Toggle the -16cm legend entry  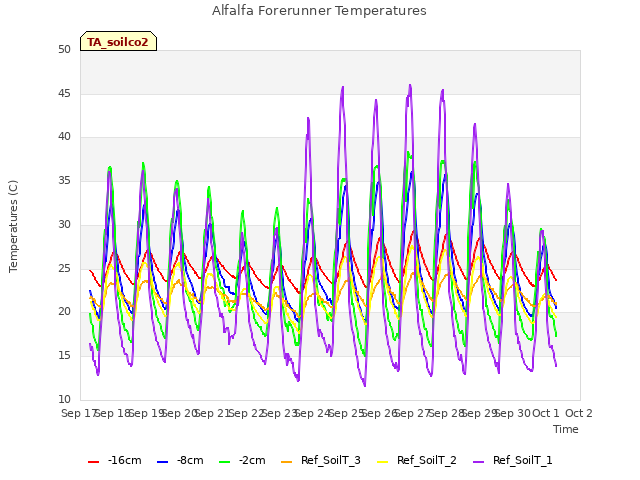click(x=115, y=460)
